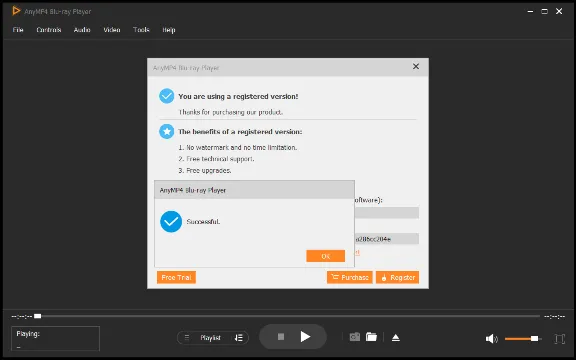Click the registration code input field
Viewport: 576px width, 360px height.
(386, 239)
